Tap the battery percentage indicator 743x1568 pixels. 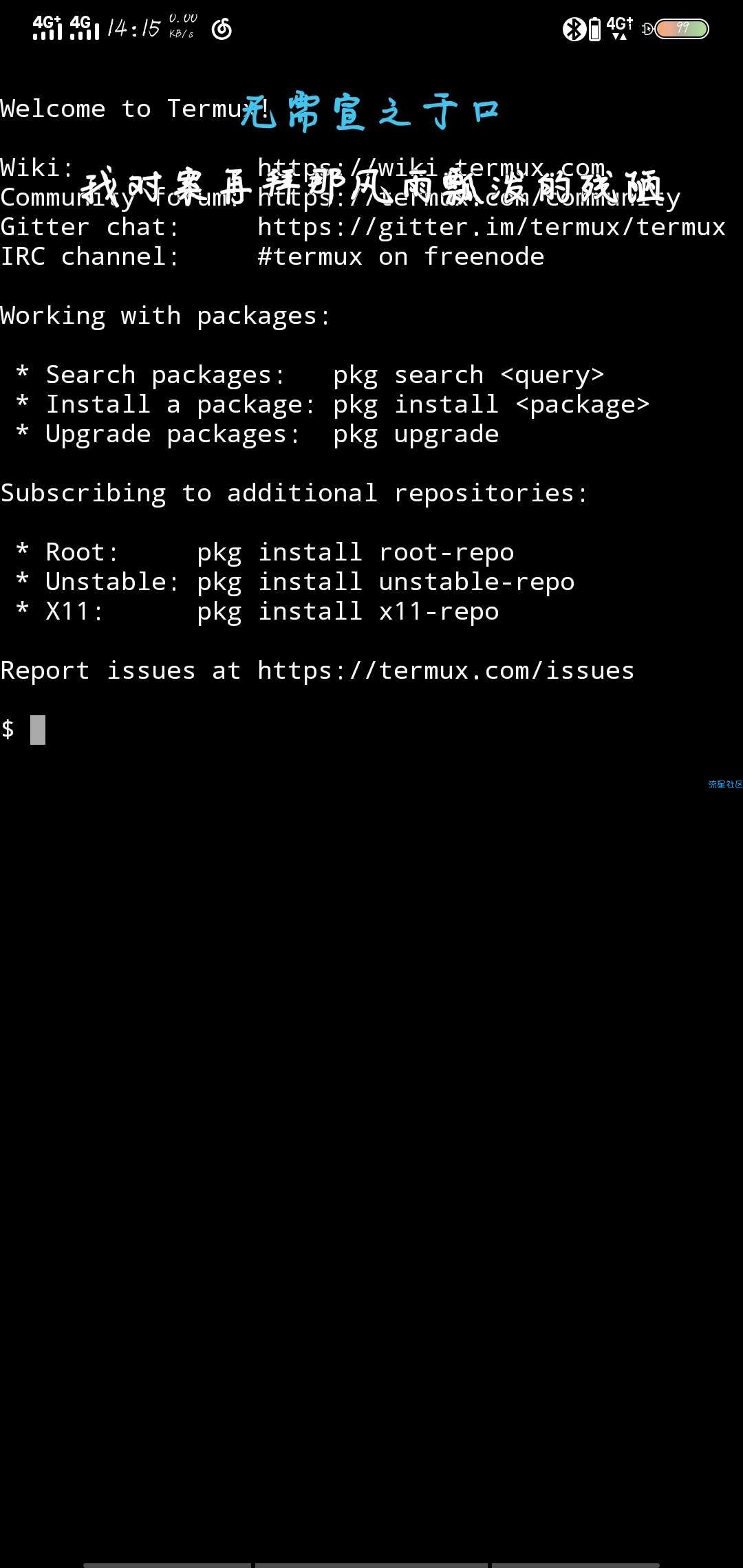682,29
